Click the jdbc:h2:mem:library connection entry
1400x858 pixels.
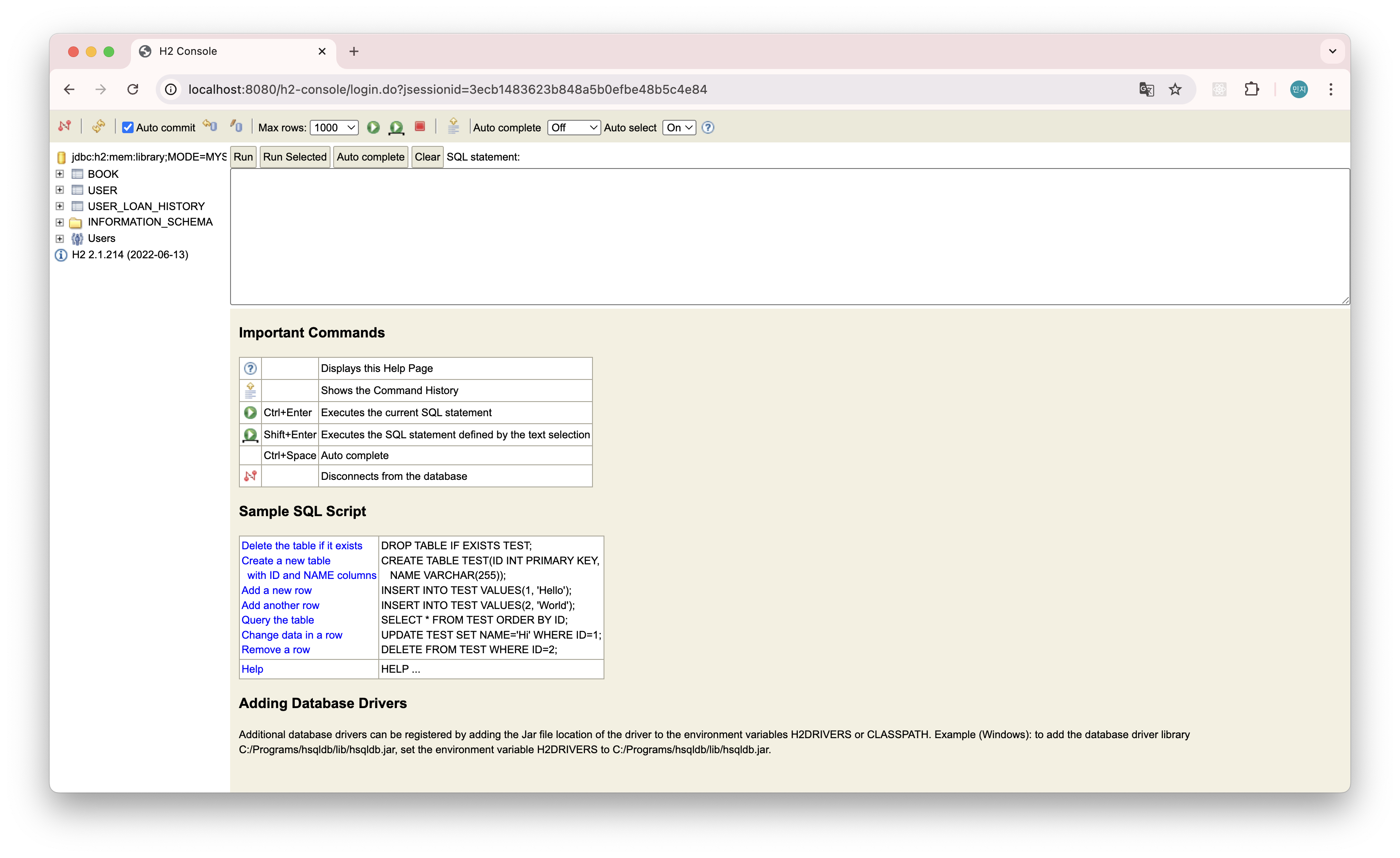(x=149, y=157)
